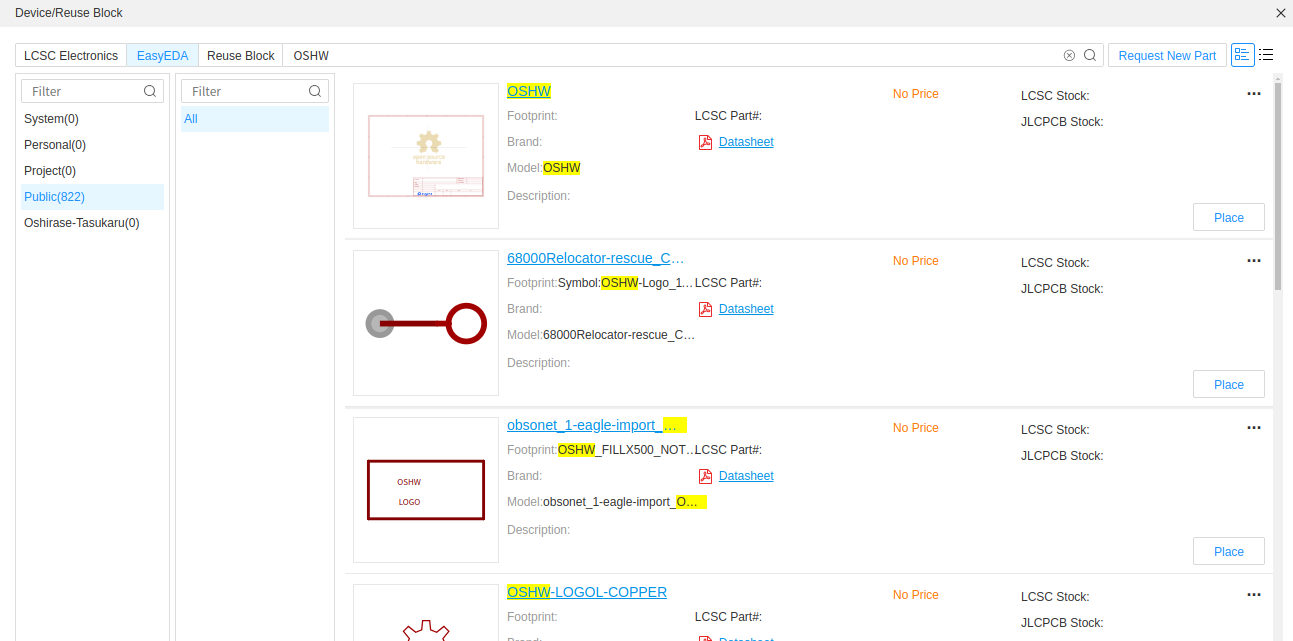Click the OSHW frame thumbnail
The width and height of the screenshot is (1293, 641).
(x=426, y=156)
